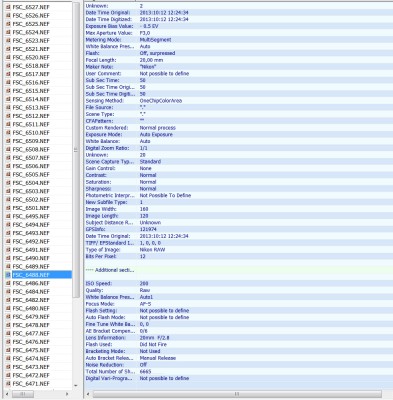Screen dimensions: 393x400
Task: Click the file icon beside FSC_6527.NEF
Action: tap(8, 7)
